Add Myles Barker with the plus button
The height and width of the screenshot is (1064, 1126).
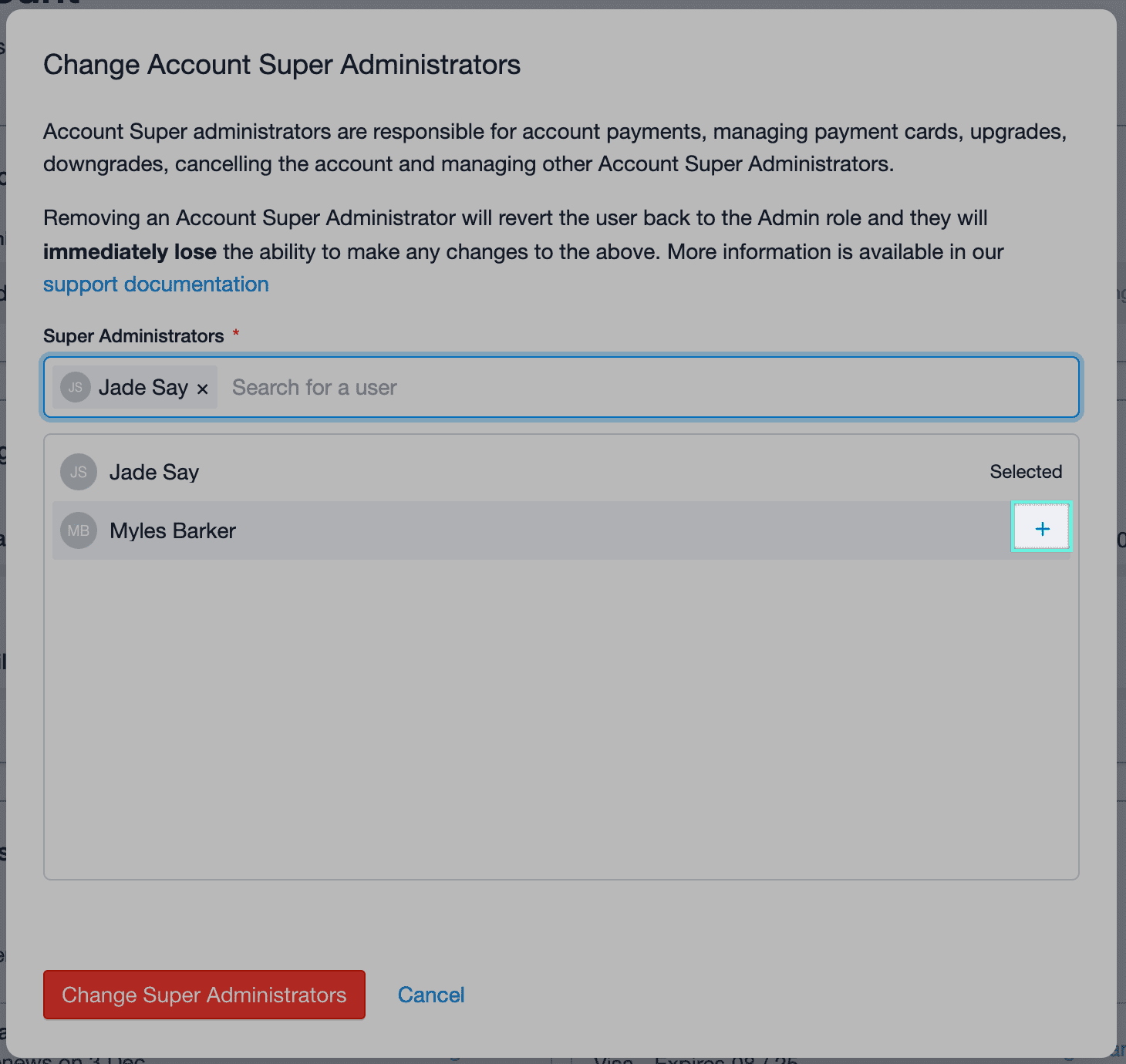[x=1041, y=528]
